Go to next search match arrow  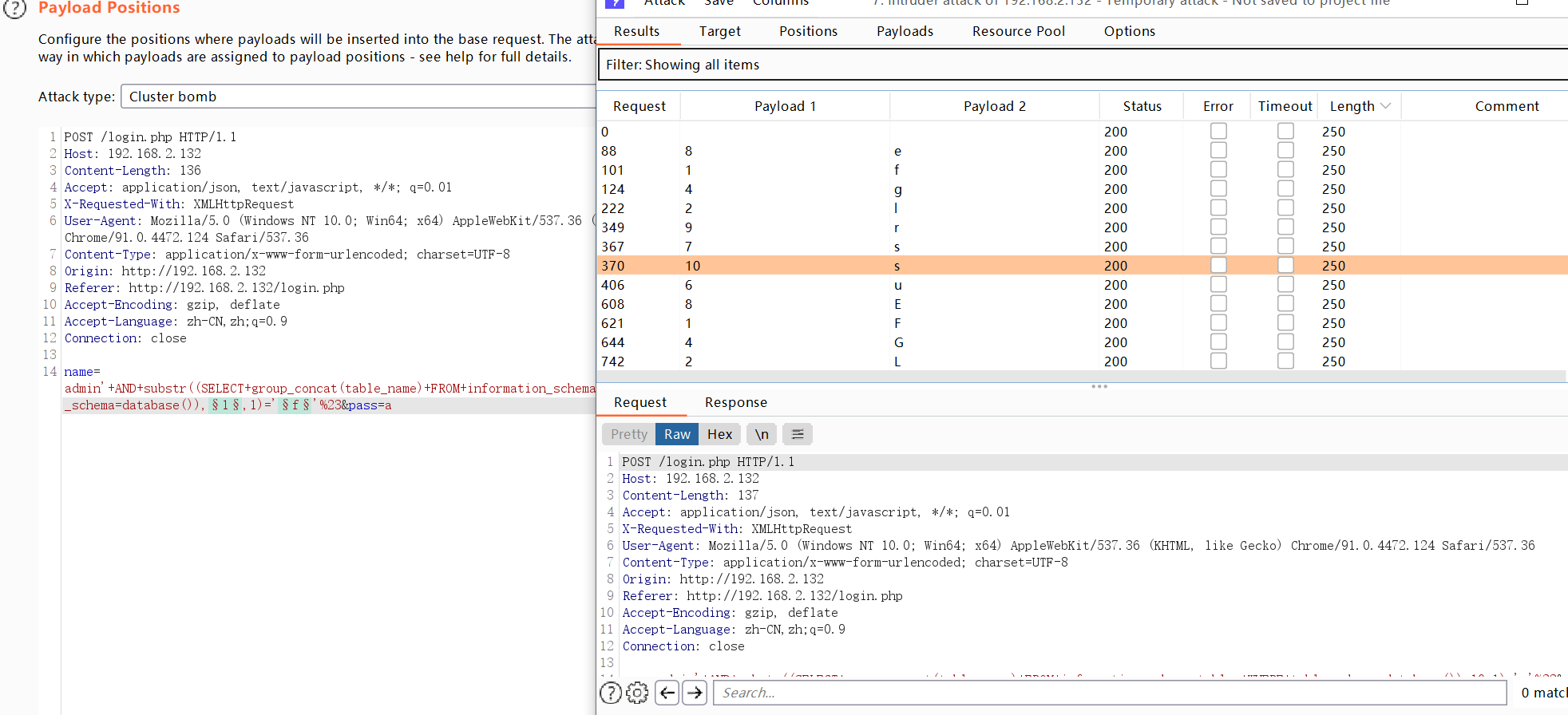tap(695, 693)
